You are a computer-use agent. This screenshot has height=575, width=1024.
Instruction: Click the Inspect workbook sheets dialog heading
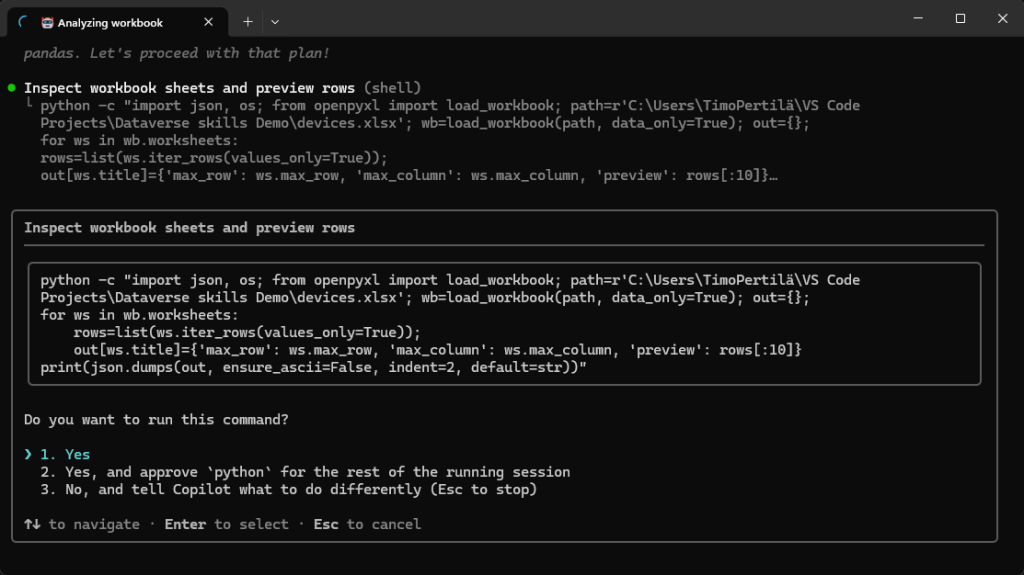click(189, 228)
